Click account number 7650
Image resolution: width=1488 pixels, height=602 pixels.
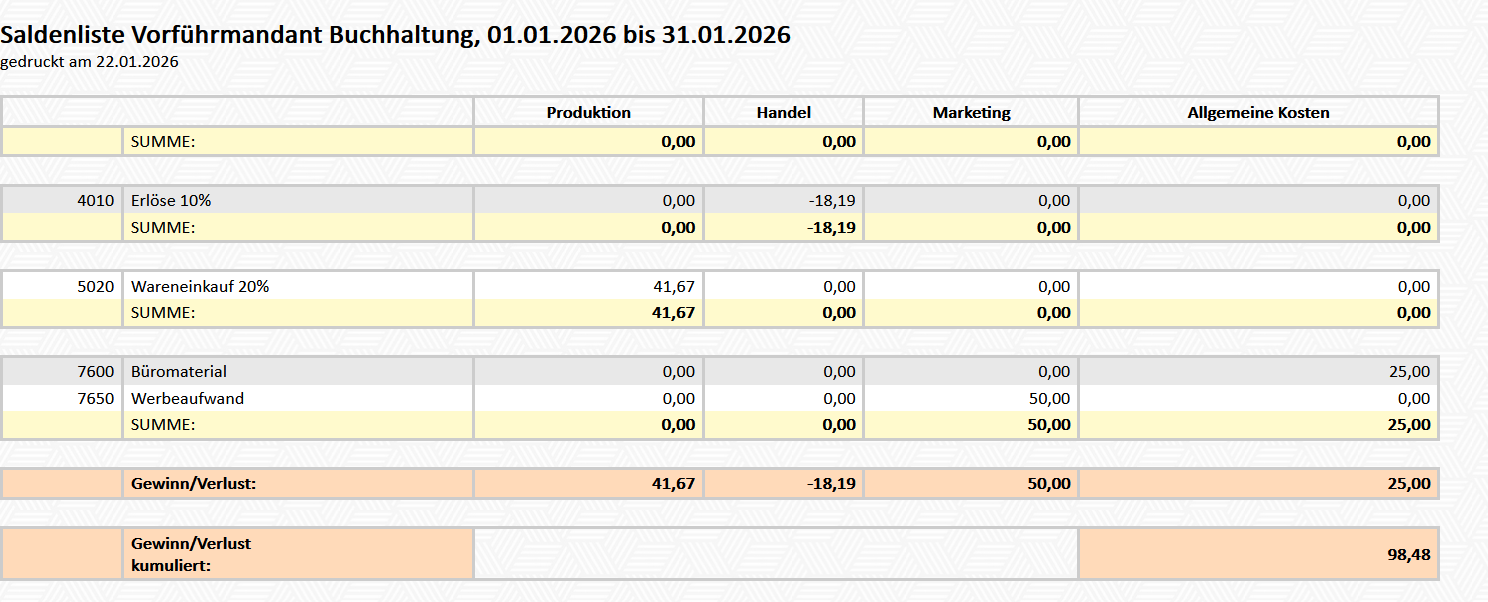pyautogui.click(x=96, y=398)
